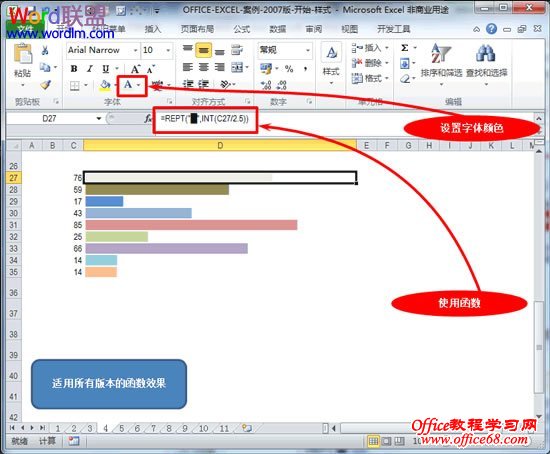550x454 pixels.
Task: Open sheet tab 5
Action: click(121, 428)
